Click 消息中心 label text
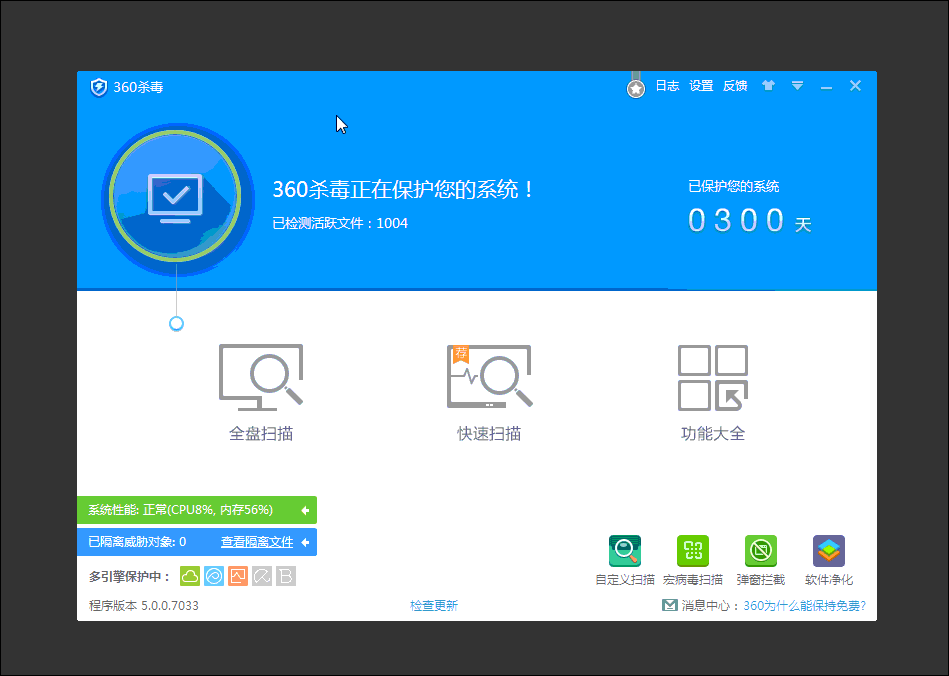This screenshot has width=949, height=676. [x=710, y=606]
